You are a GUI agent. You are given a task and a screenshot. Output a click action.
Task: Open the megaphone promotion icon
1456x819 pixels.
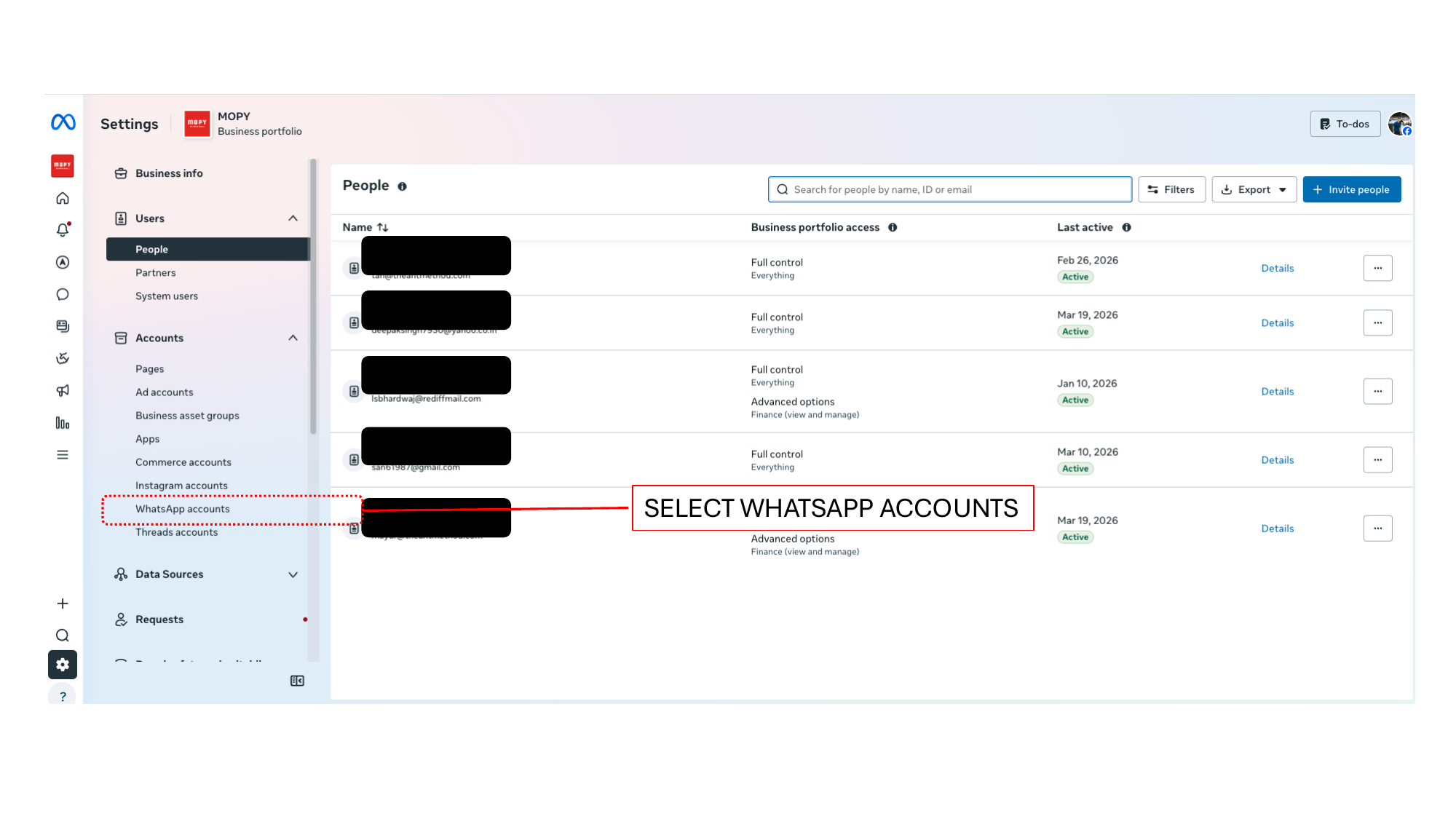tap(63, 390)
